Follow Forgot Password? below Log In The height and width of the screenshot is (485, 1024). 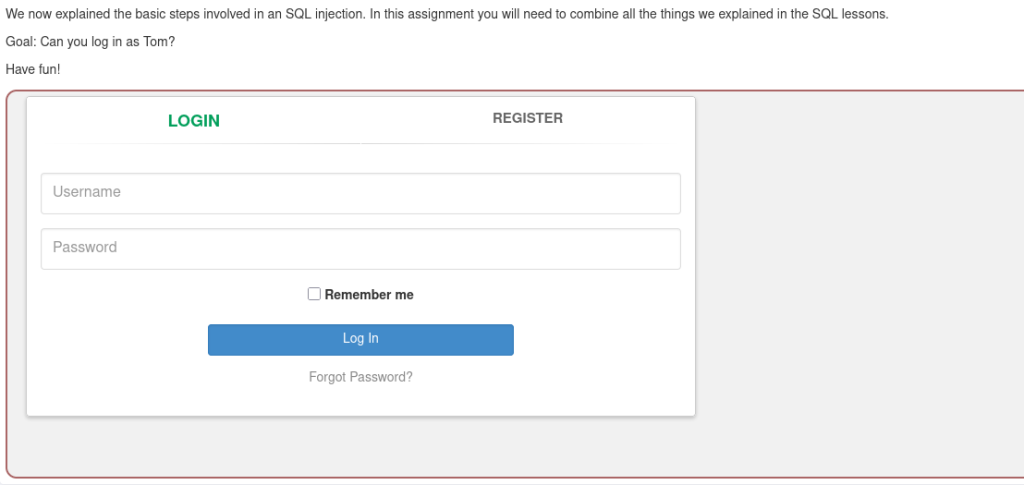point(360,377)
